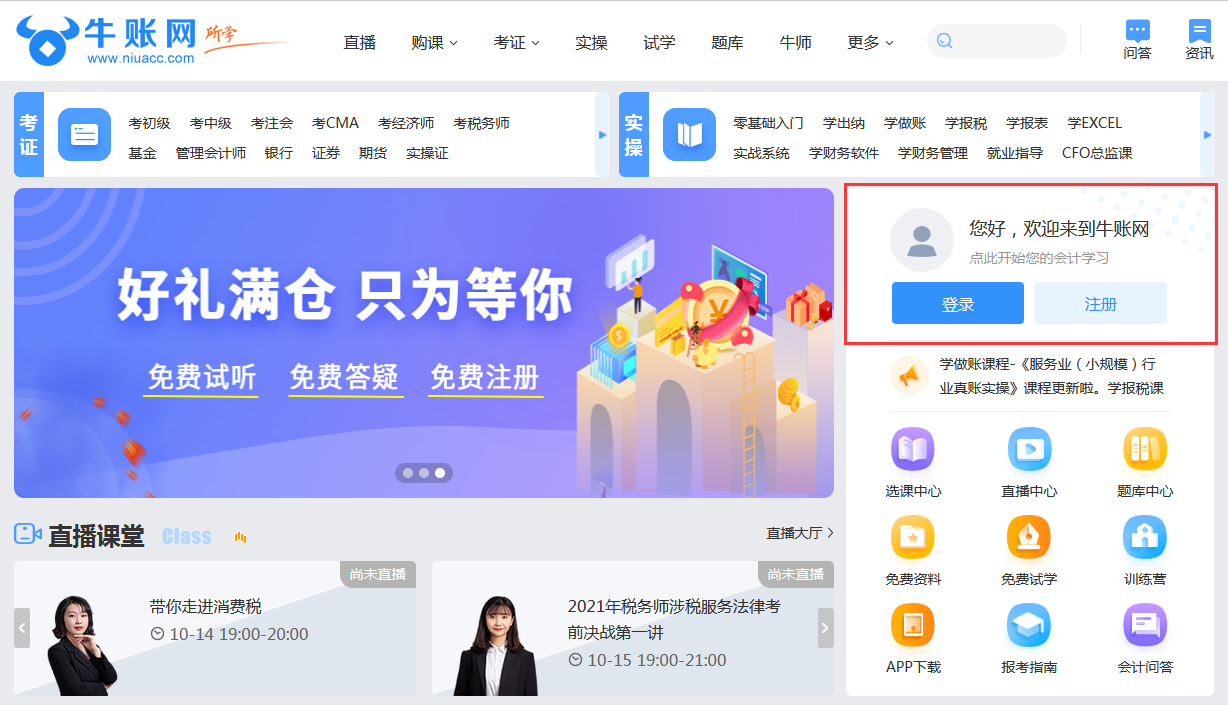The width and height of the screenshot is (1228, 705).
Task: Open the 管理会计师 link
Action: pyautogui.click(x=211, y=153)
